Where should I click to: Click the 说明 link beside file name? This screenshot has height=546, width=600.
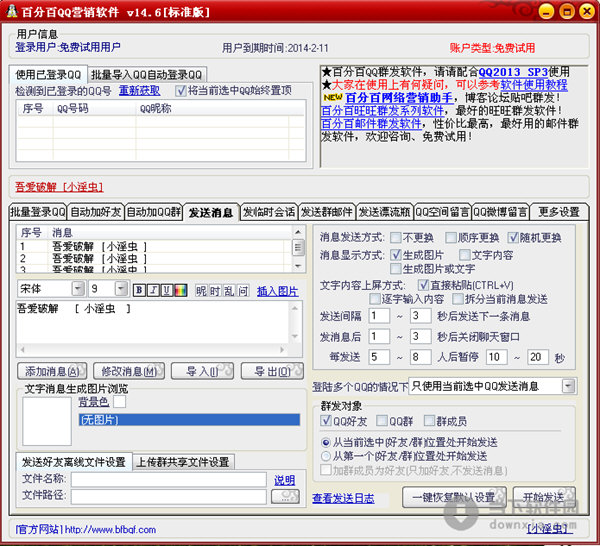[x=284, y=480]
